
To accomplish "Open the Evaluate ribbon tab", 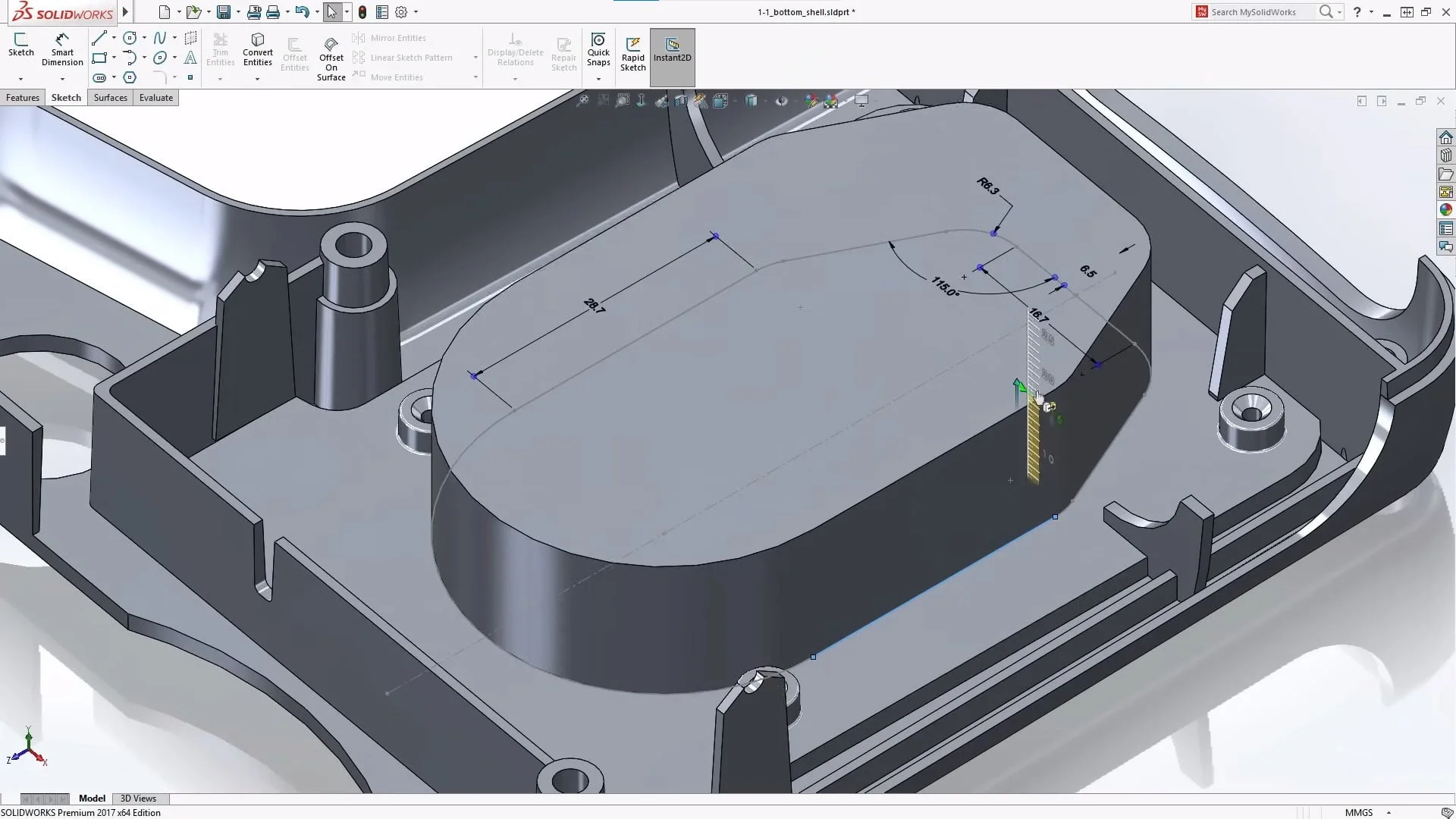I will (155, 98).
